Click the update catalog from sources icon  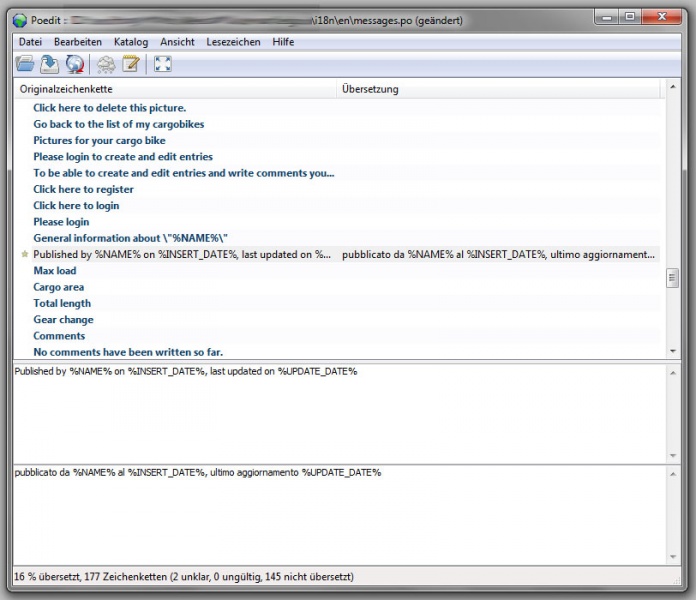(x=75, y=65)
